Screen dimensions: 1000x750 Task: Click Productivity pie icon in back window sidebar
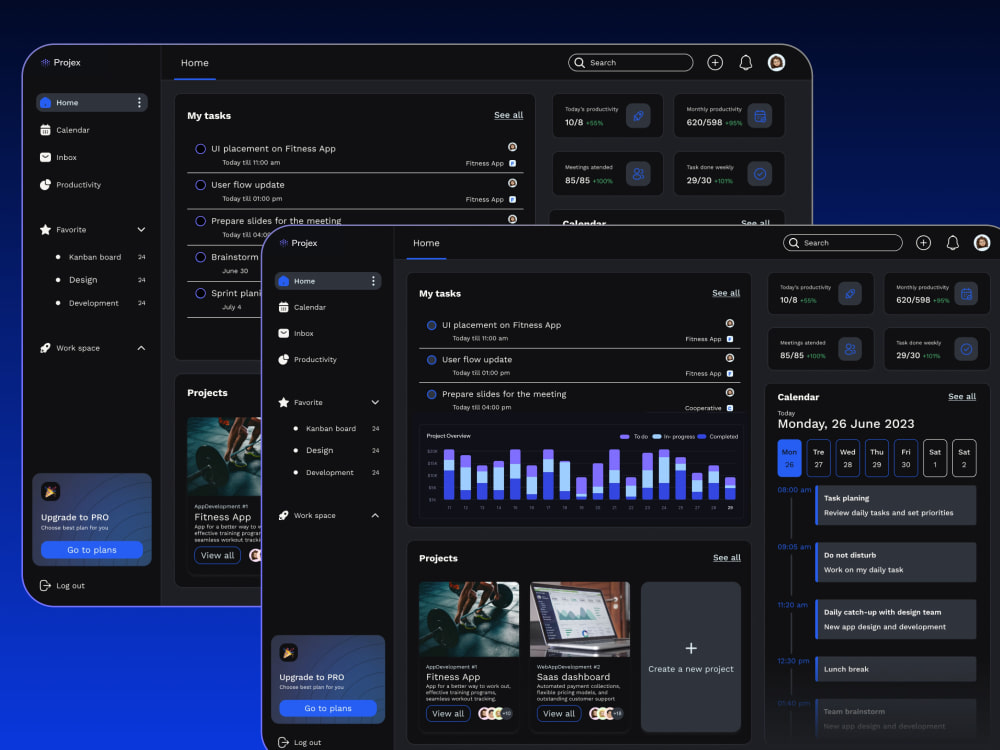point(45,185)
